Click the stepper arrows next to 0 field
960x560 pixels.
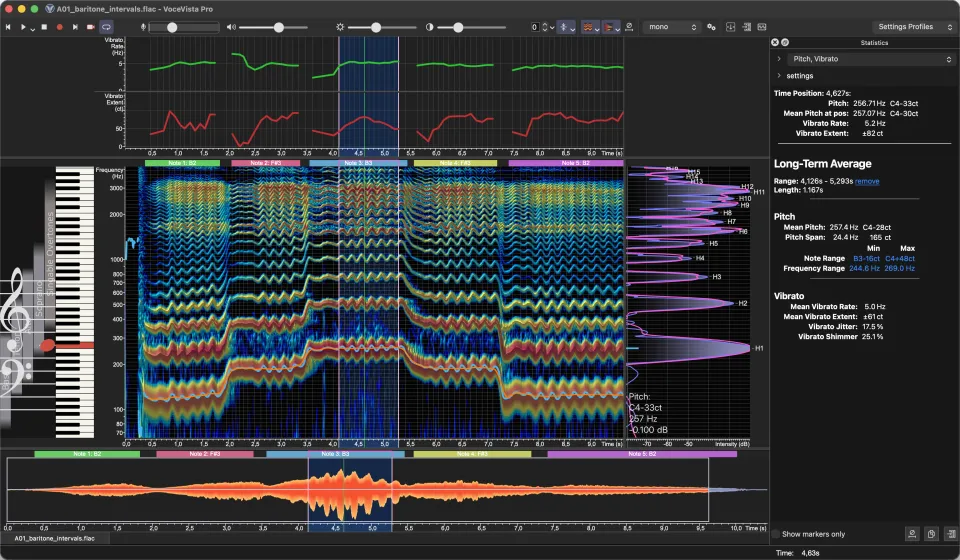click(x=544, y=27)
